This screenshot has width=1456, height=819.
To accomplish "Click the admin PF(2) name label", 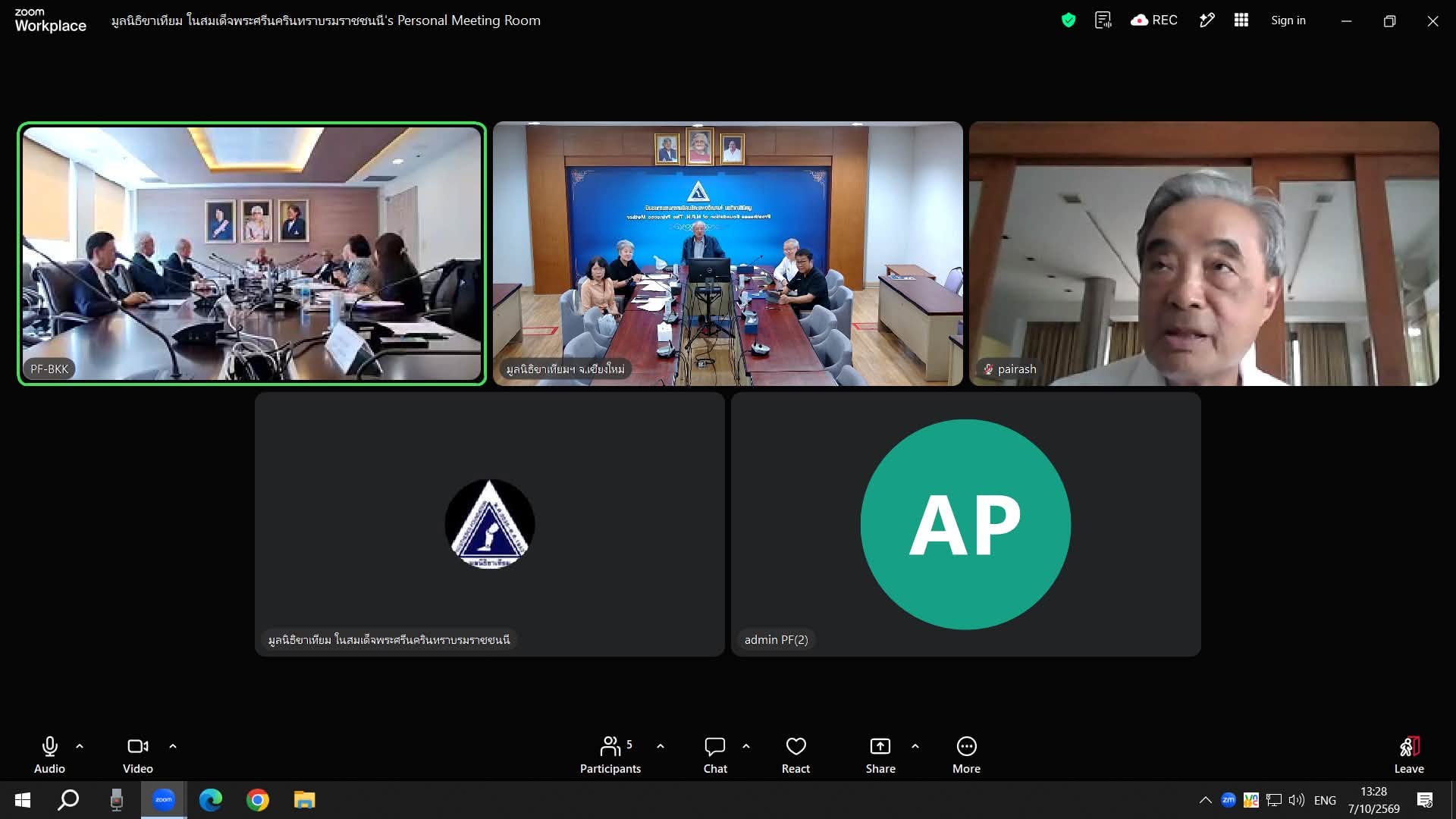I will click(776, 640).
